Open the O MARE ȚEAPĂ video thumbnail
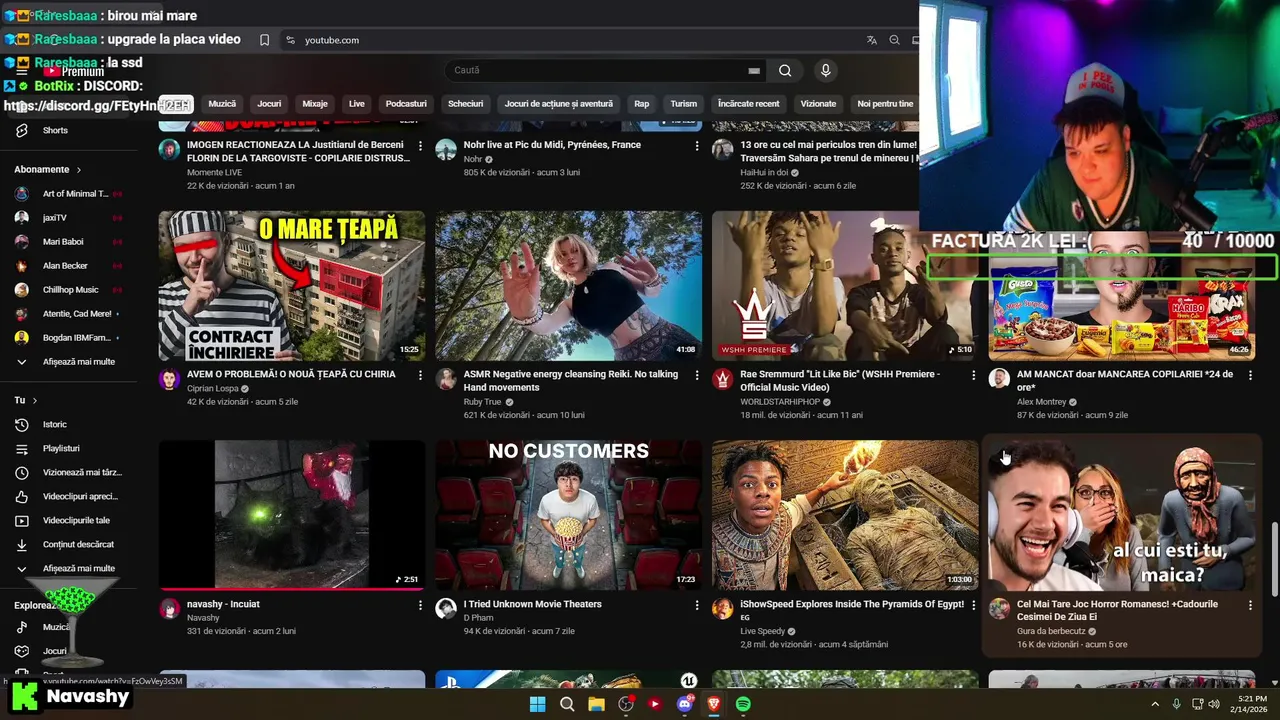Image resolution: width=1280 pixels, height=720 pixels. tap(292, 285)
